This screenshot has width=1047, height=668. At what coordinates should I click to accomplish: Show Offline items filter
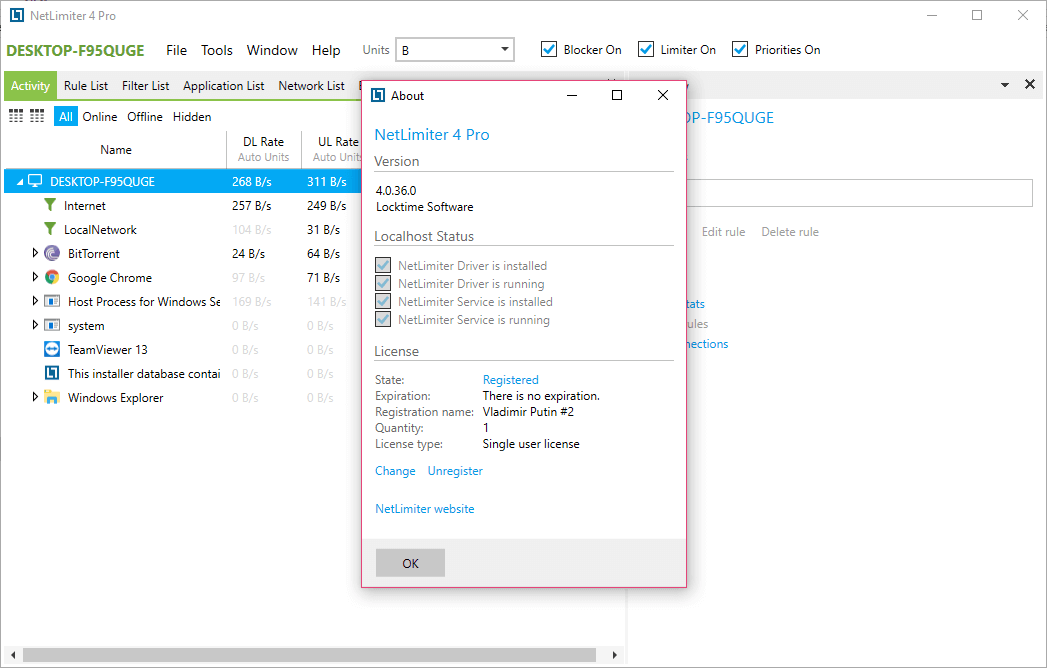(x=145, y=116)
